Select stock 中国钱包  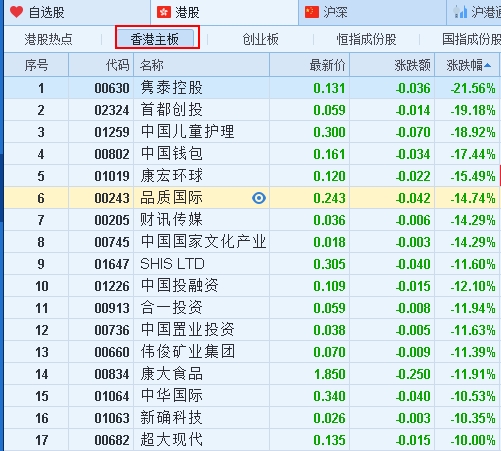tap(172, 154)
